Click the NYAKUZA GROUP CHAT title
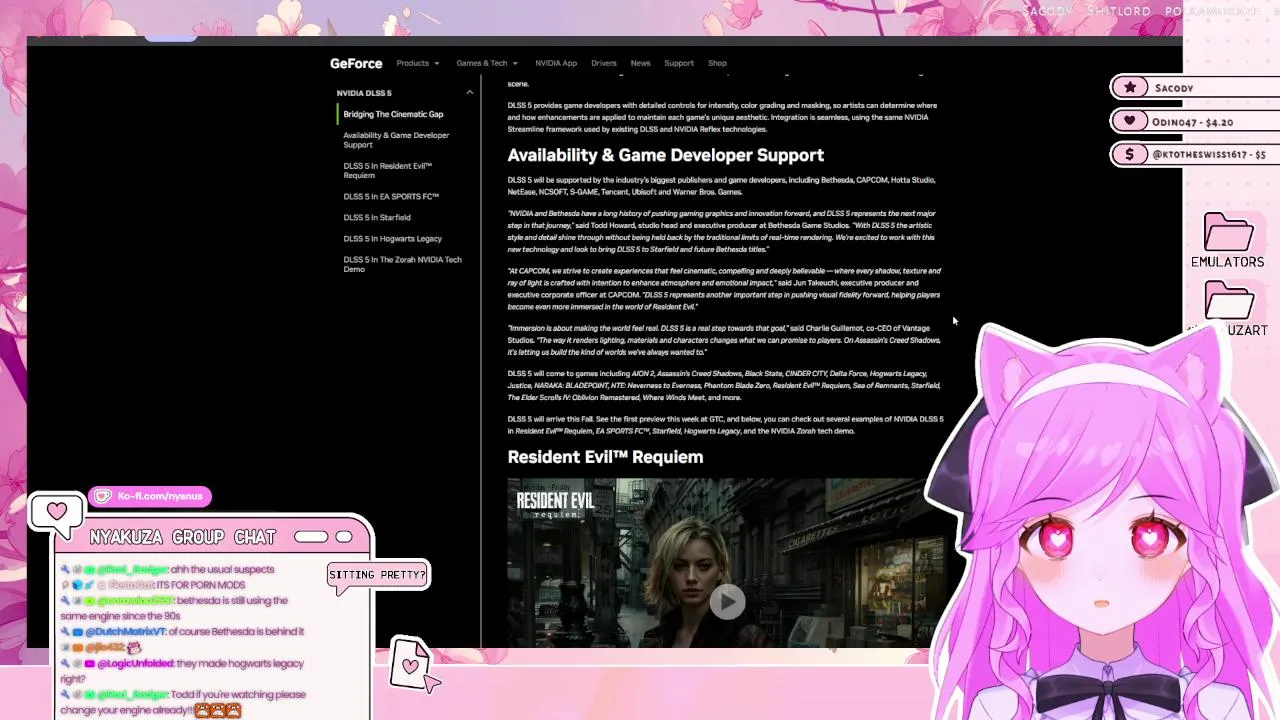The width and height of the screenshot is (1280, 720). pyautogui.click(x=182, y=538)
